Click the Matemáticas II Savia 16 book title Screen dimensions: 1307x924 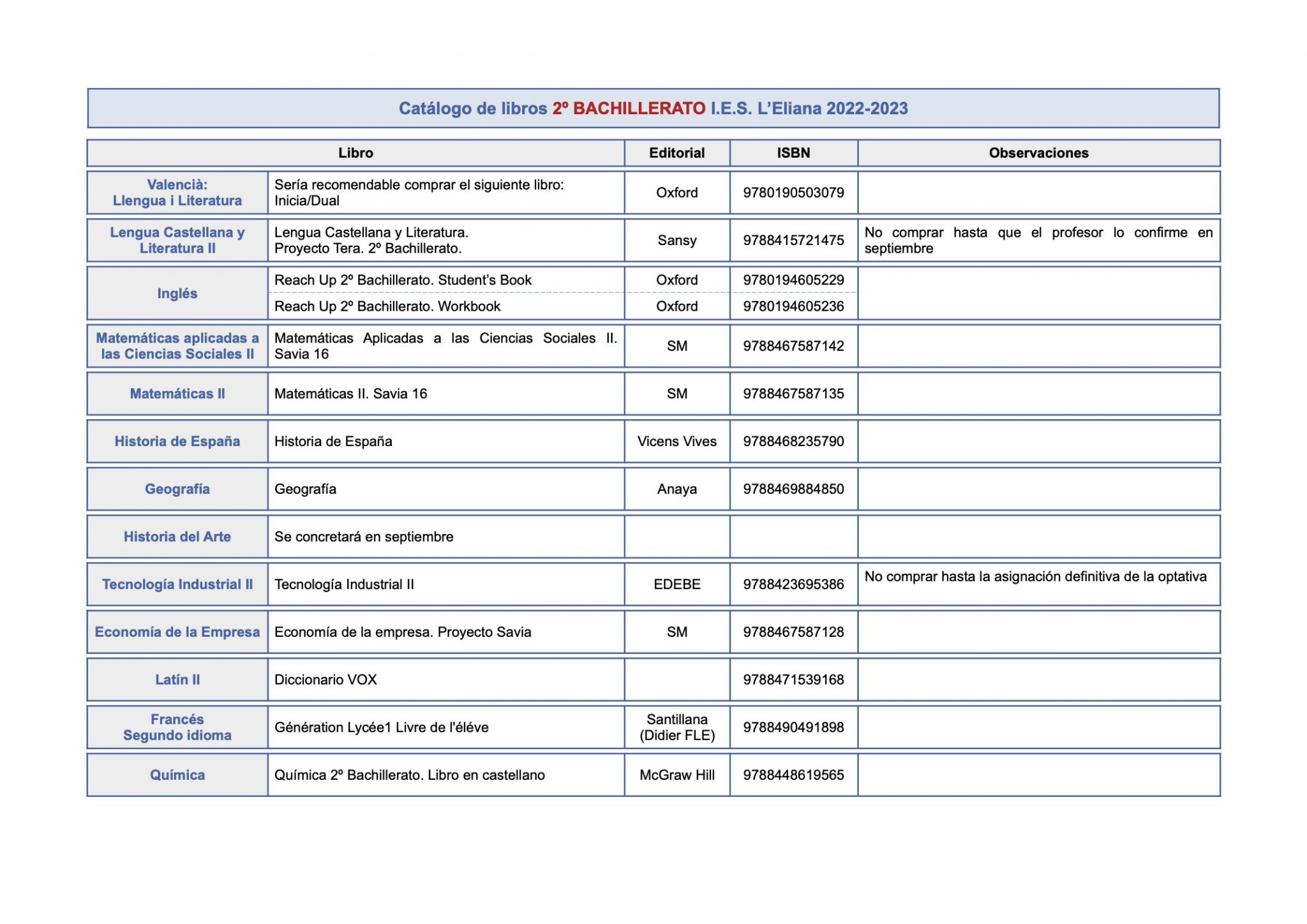tap(350, 394)
